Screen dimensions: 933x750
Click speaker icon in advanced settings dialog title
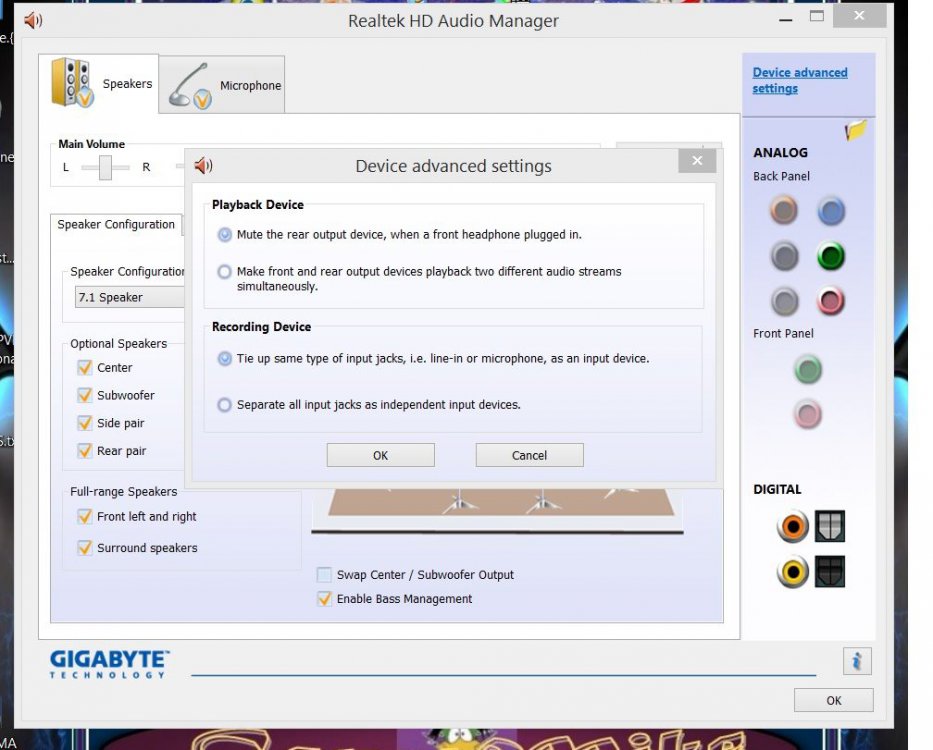tap(203, 165)
